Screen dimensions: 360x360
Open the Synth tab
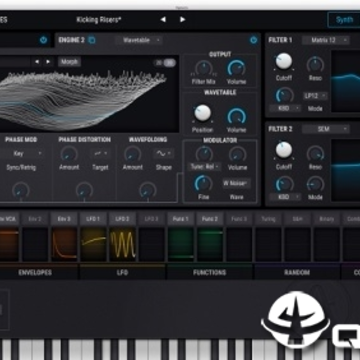[x=344, y=20]
